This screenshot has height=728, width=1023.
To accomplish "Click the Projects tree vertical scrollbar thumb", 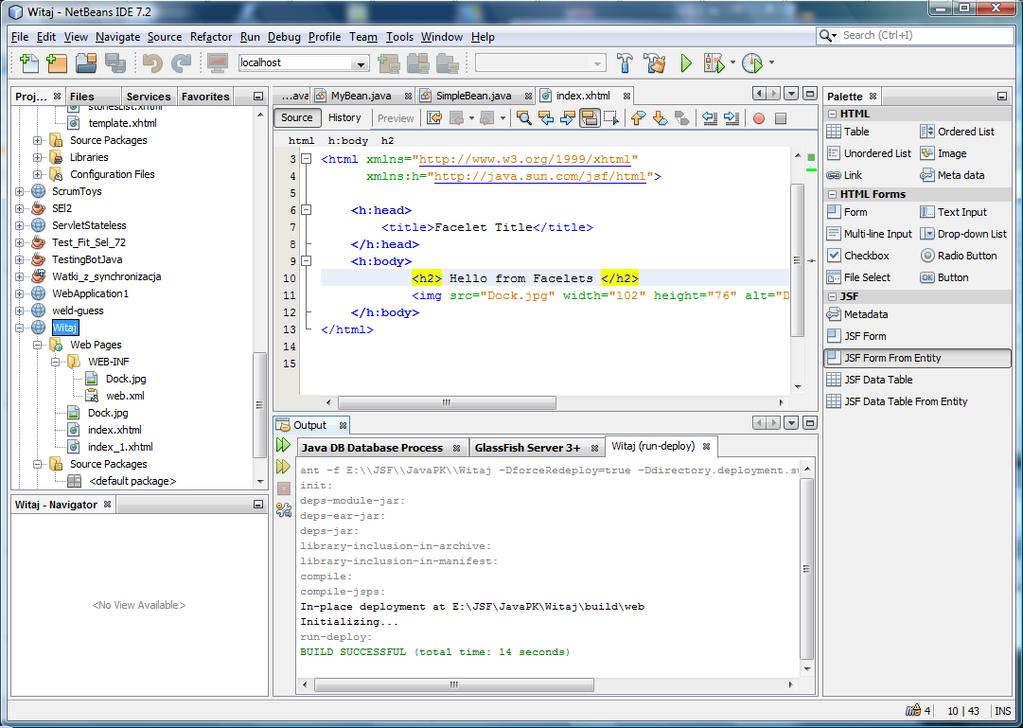I will (x=260, y=405).
